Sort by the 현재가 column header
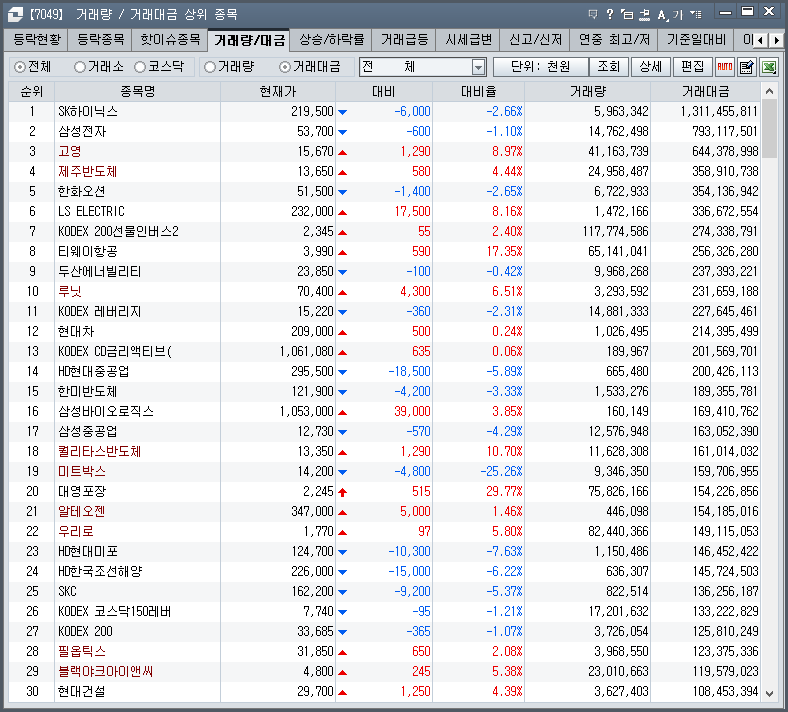 coord(278,91)
